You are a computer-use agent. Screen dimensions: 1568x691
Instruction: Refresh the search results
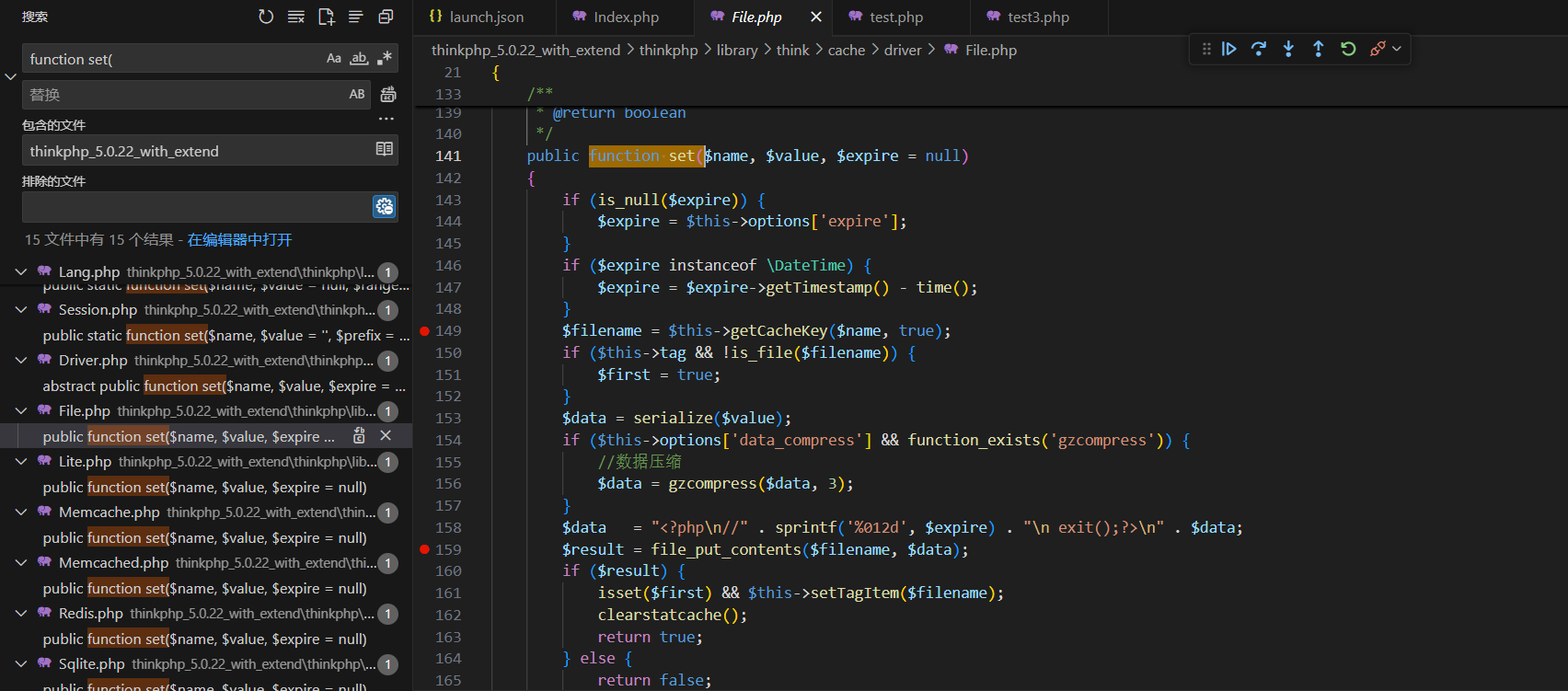[x=266, y=17]
